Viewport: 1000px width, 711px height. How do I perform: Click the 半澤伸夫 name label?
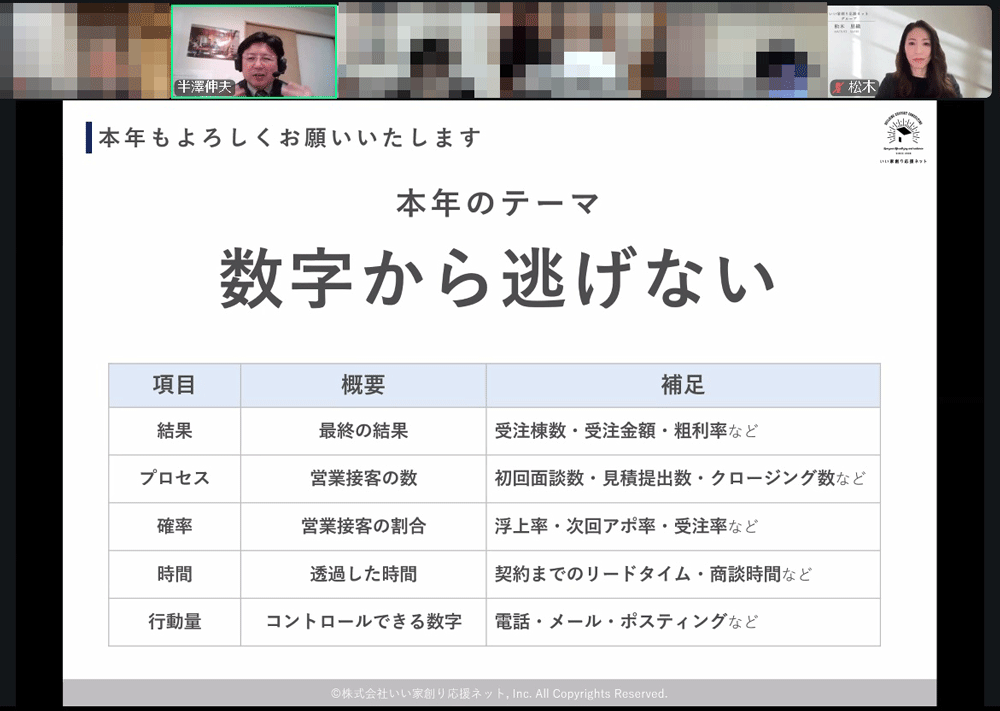(205, 88)
